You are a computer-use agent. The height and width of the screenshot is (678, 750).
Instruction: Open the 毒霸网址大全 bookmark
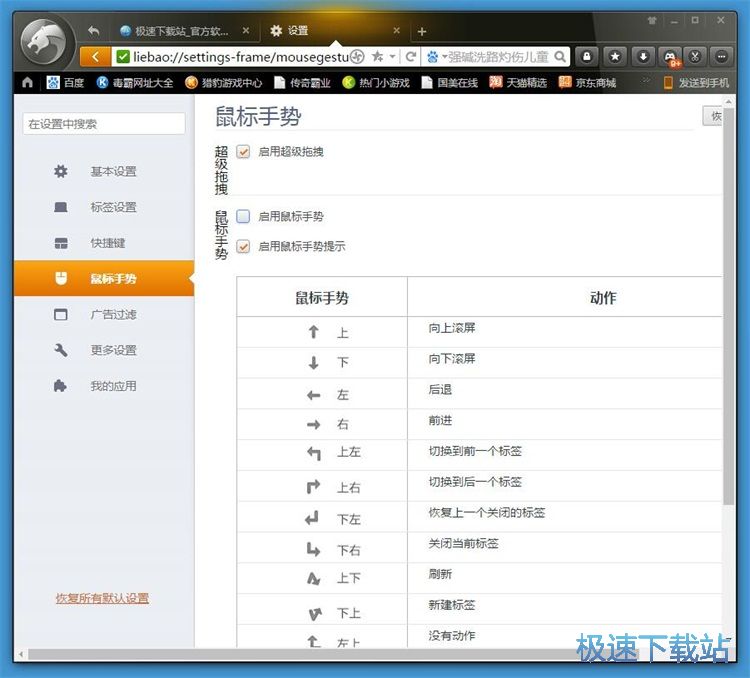click(134, 83)
